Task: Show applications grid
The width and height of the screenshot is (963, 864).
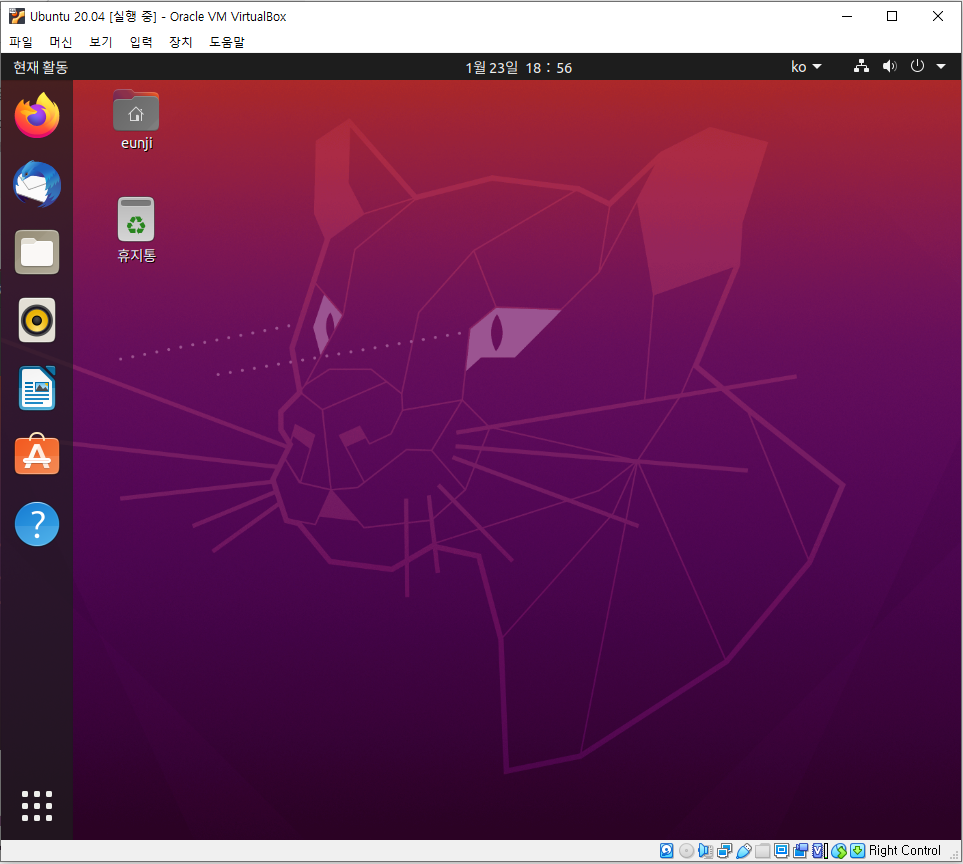Action: click(37, 806)
